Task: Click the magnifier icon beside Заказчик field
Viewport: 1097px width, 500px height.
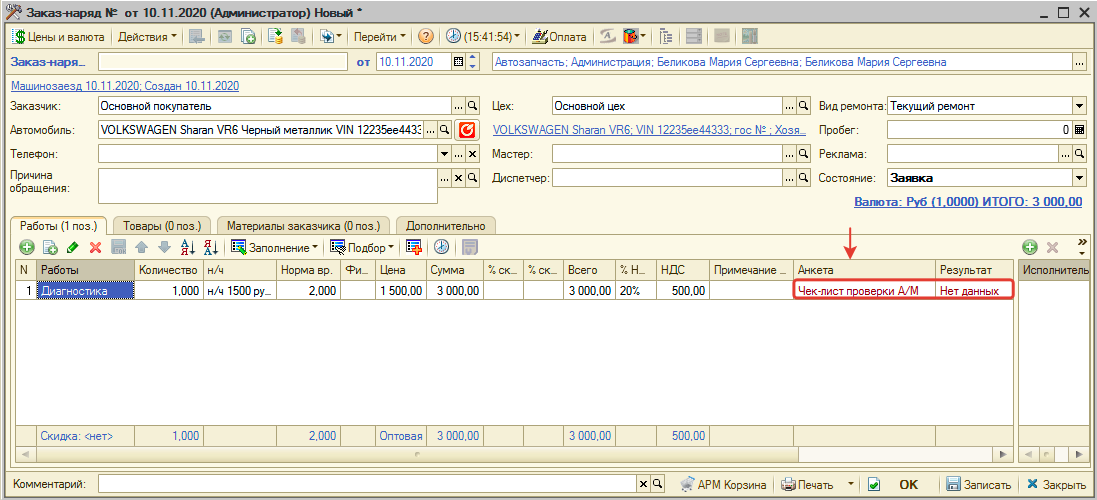Action: 472,106
